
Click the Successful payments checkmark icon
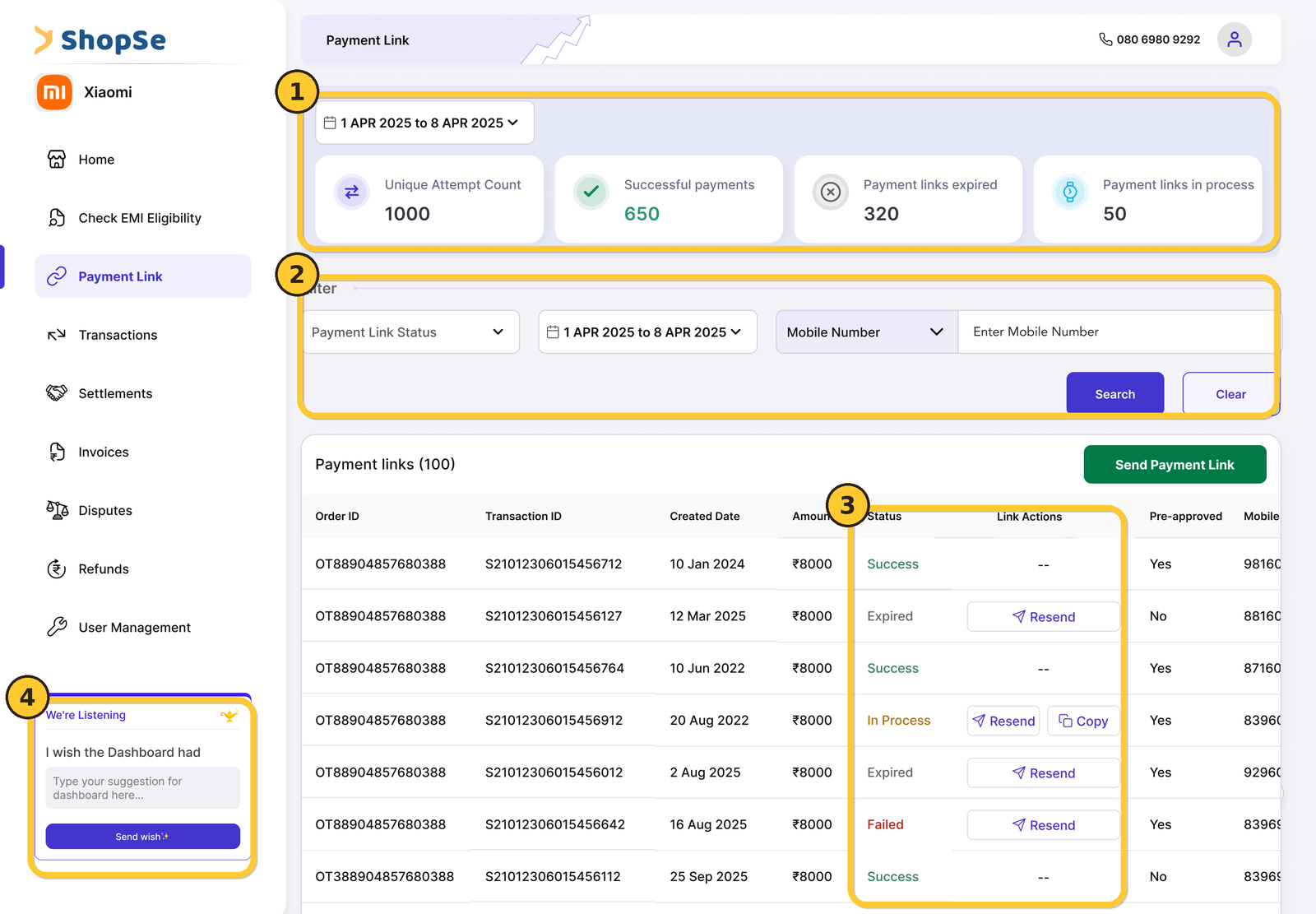point(591,192)
